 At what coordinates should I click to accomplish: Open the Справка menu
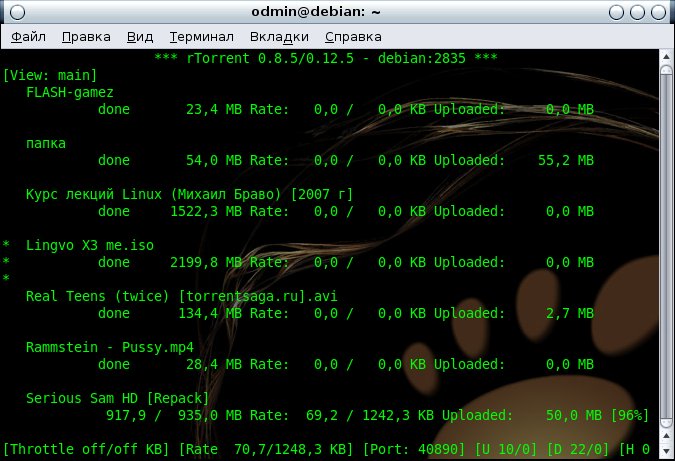click(353, 37)
